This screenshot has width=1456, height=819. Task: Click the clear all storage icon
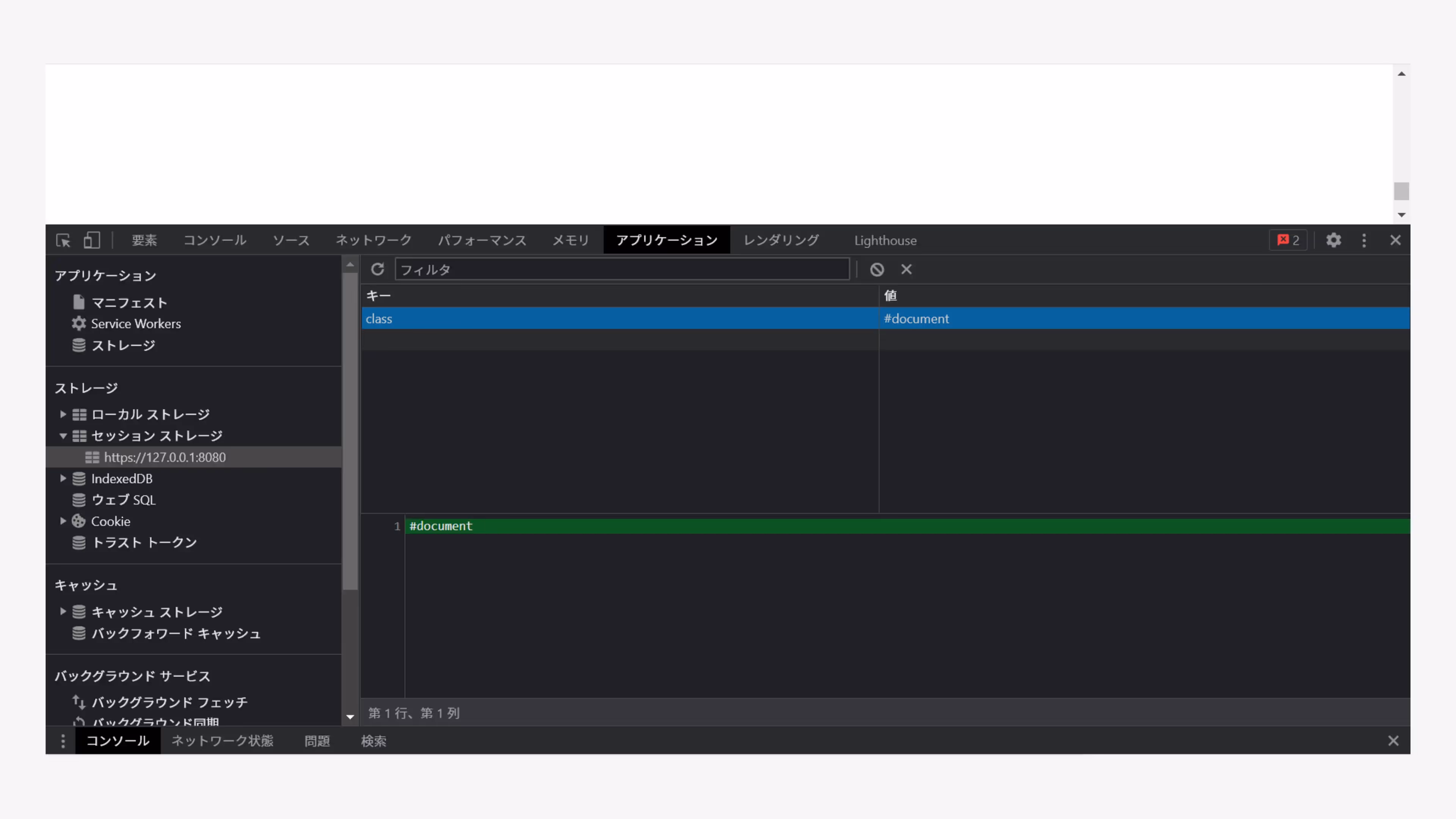click(877, 270)
